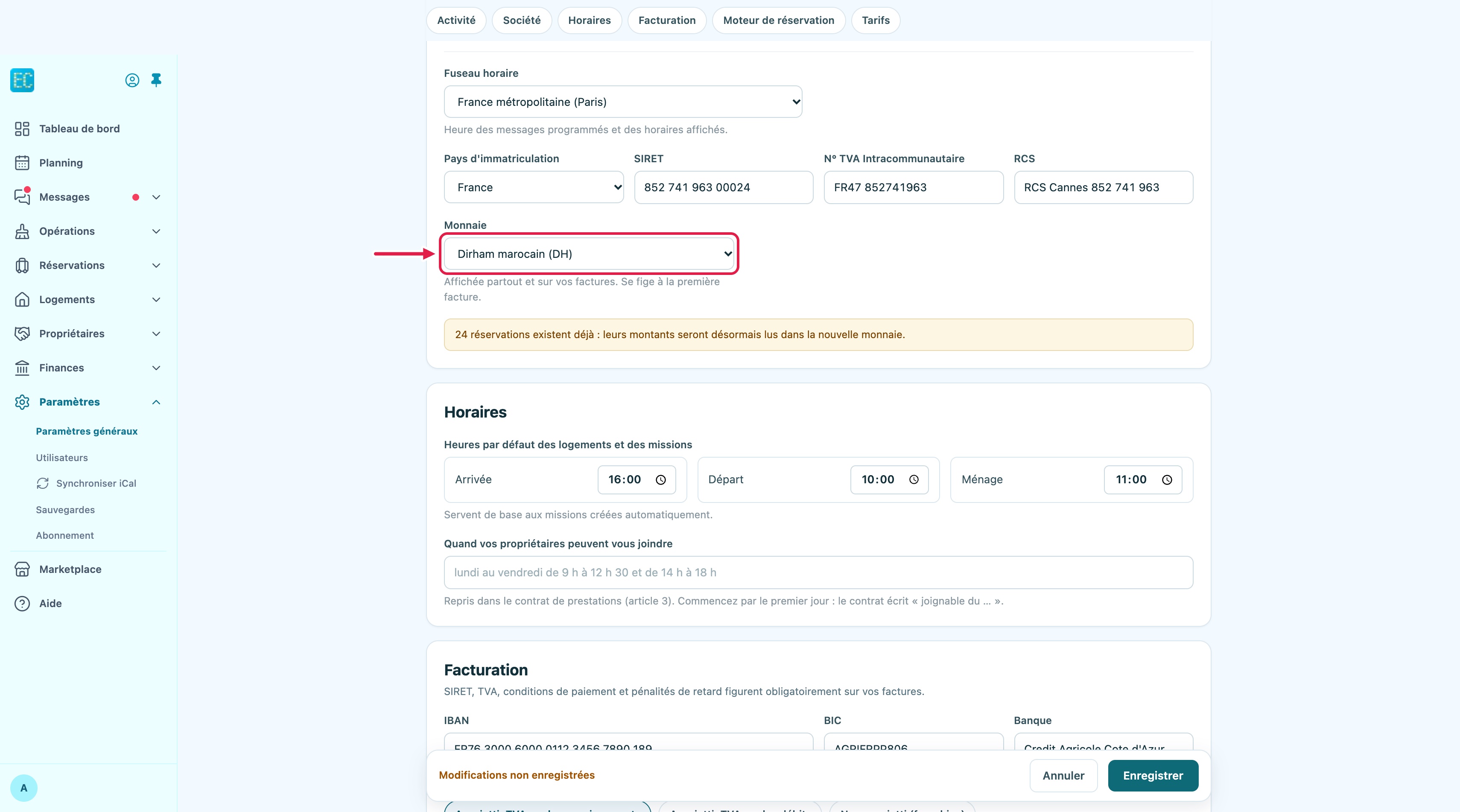The height and width of the screenshot is (812, 1460).
Task: Jump to the Tarifs section tab
Action: pos(875,20)
